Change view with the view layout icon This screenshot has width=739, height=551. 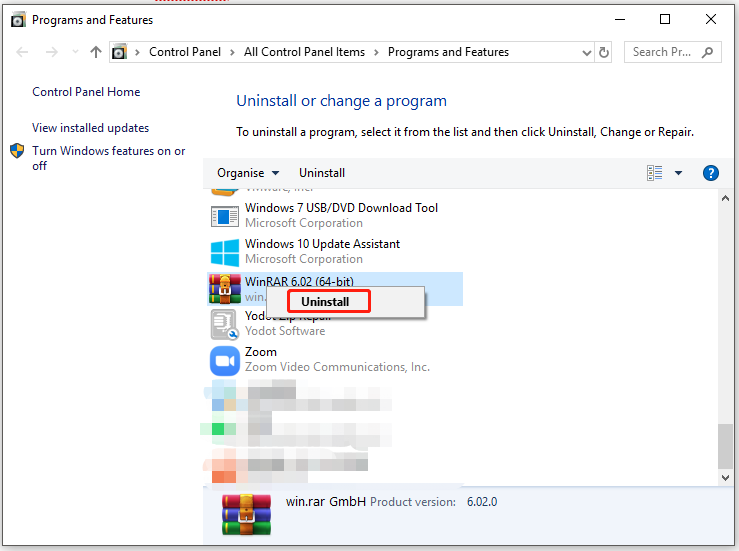(655, 173)
